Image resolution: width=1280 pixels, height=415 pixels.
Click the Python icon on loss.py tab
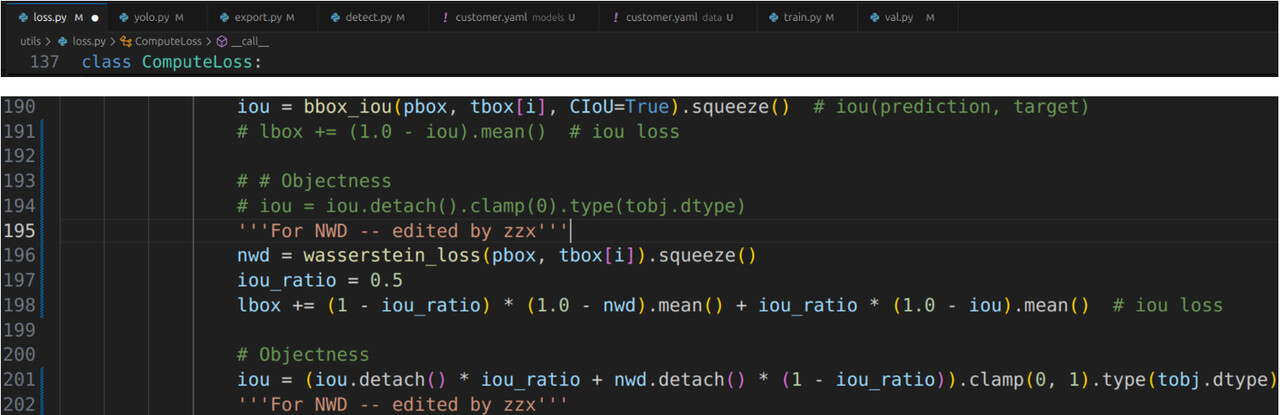(24, 18)
